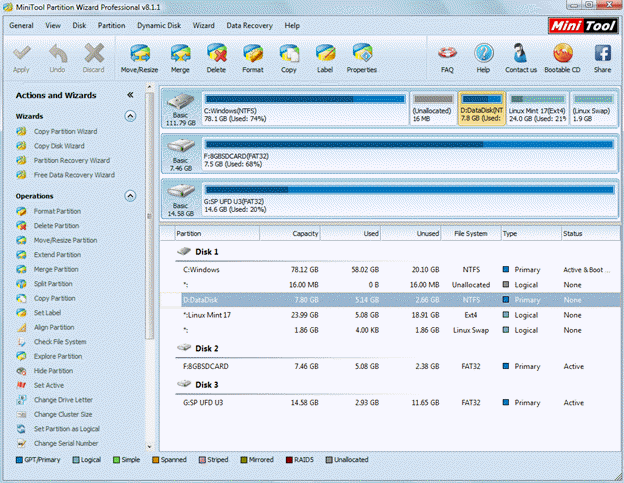Click Explore Partition operation link
The width and height of the screenshot is (624, 483).
point(58,356)
